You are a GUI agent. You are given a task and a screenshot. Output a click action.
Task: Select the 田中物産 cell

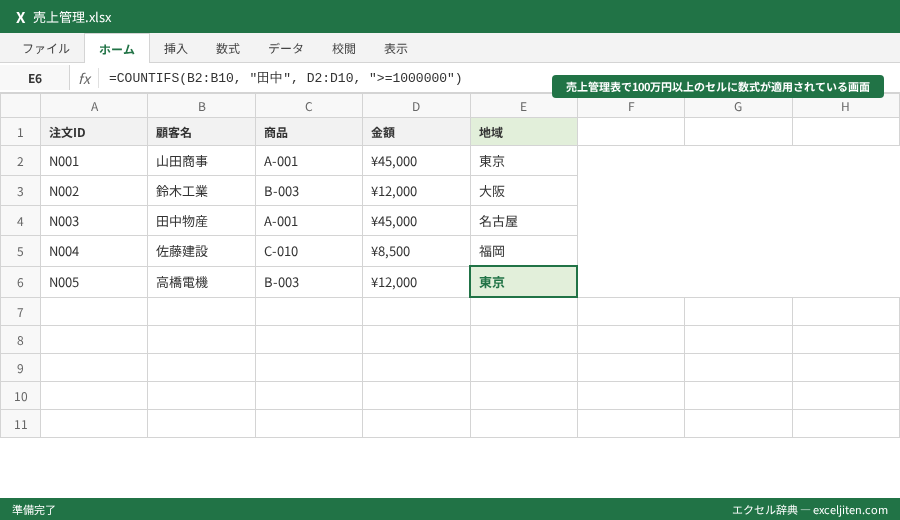201,221
